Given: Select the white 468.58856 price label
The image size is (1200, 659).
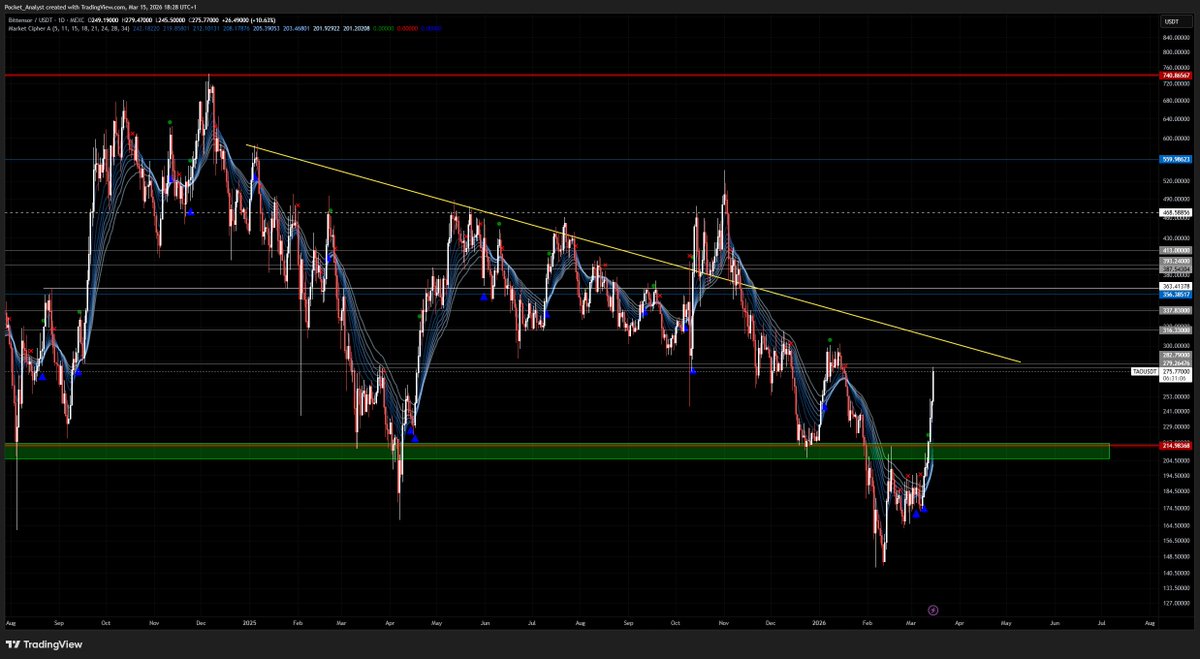Looking at the screenshot, I should [x=1175, y=213].
